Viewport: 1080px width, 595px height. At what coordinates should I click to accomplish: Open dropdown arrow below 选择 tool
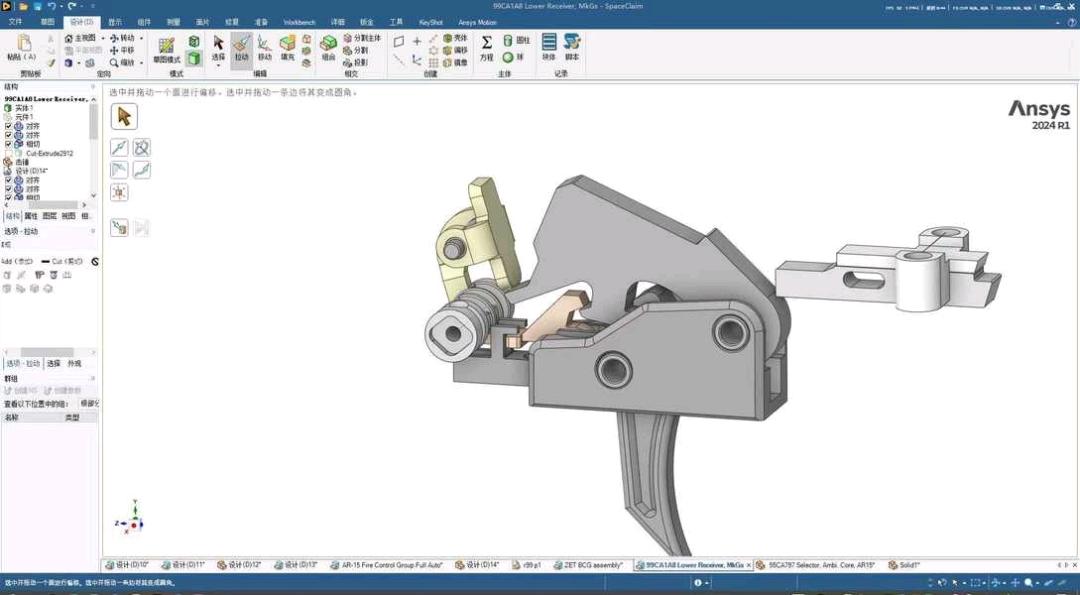coord(219,66)
